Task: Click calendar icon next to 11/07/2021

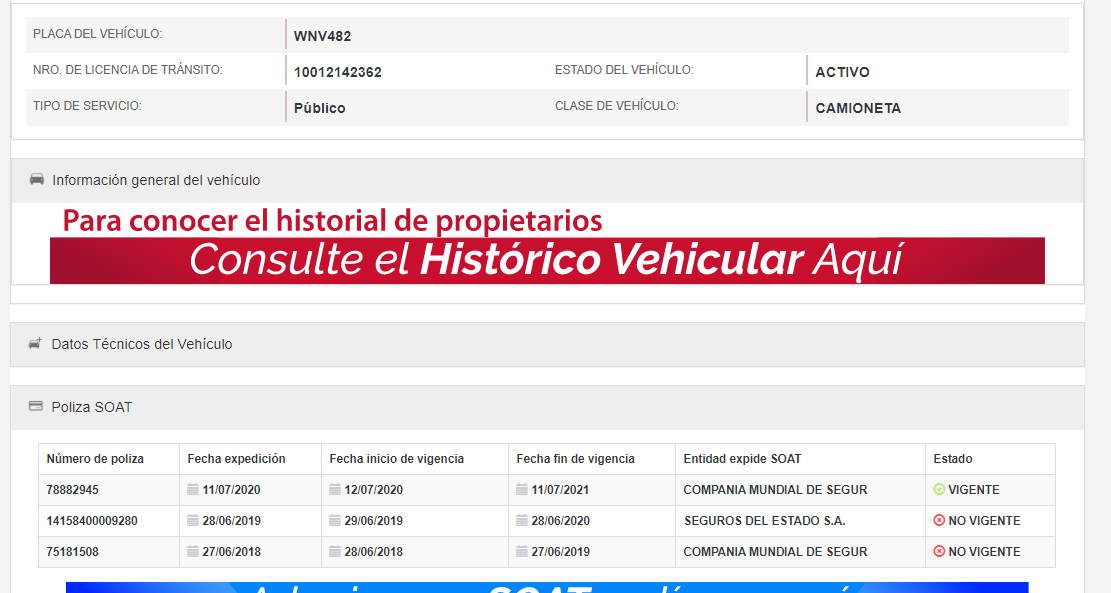Action: coord(522,490)
